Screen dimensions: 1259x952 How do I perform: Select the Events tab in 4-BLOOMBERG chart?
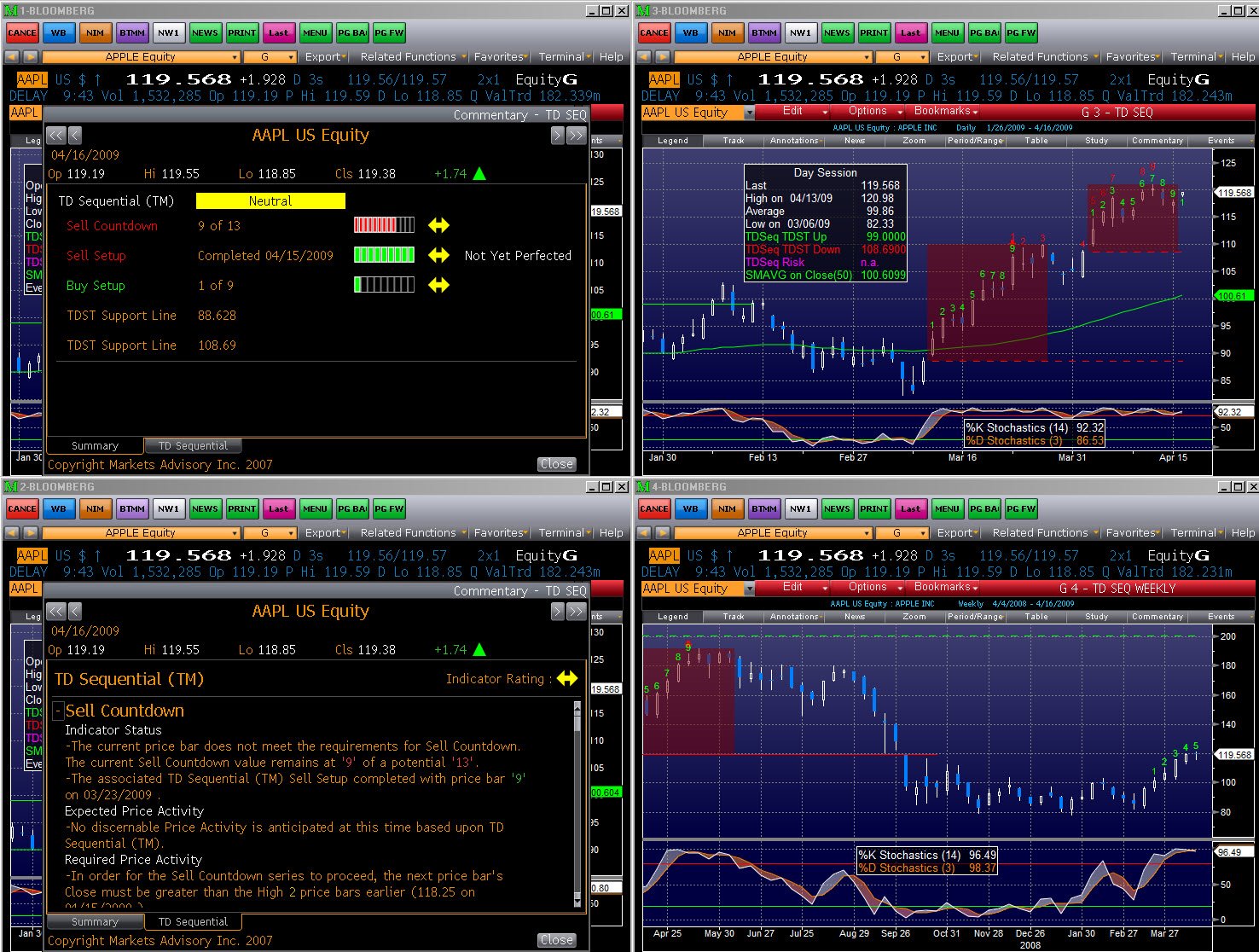1221,616
